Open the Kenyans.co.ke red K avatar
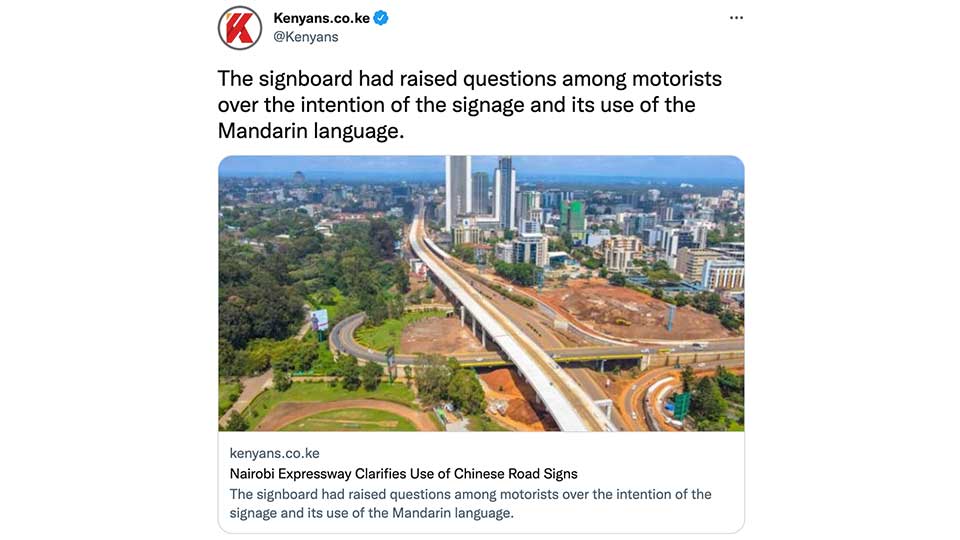The width and height of the screenshot is (960, 540). click(240, 28)
